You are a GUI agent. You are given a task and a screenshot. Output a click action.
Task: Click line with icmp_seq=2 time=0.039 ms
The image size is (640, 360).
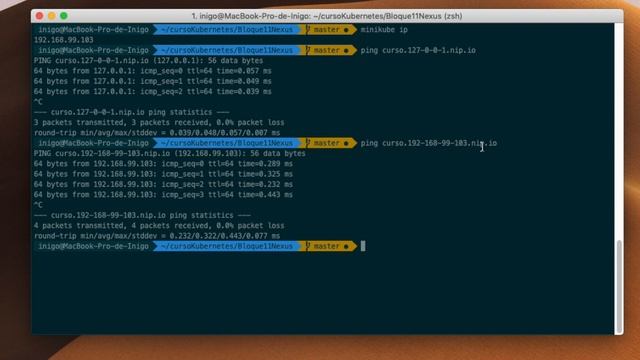click(x=152, y=91)
